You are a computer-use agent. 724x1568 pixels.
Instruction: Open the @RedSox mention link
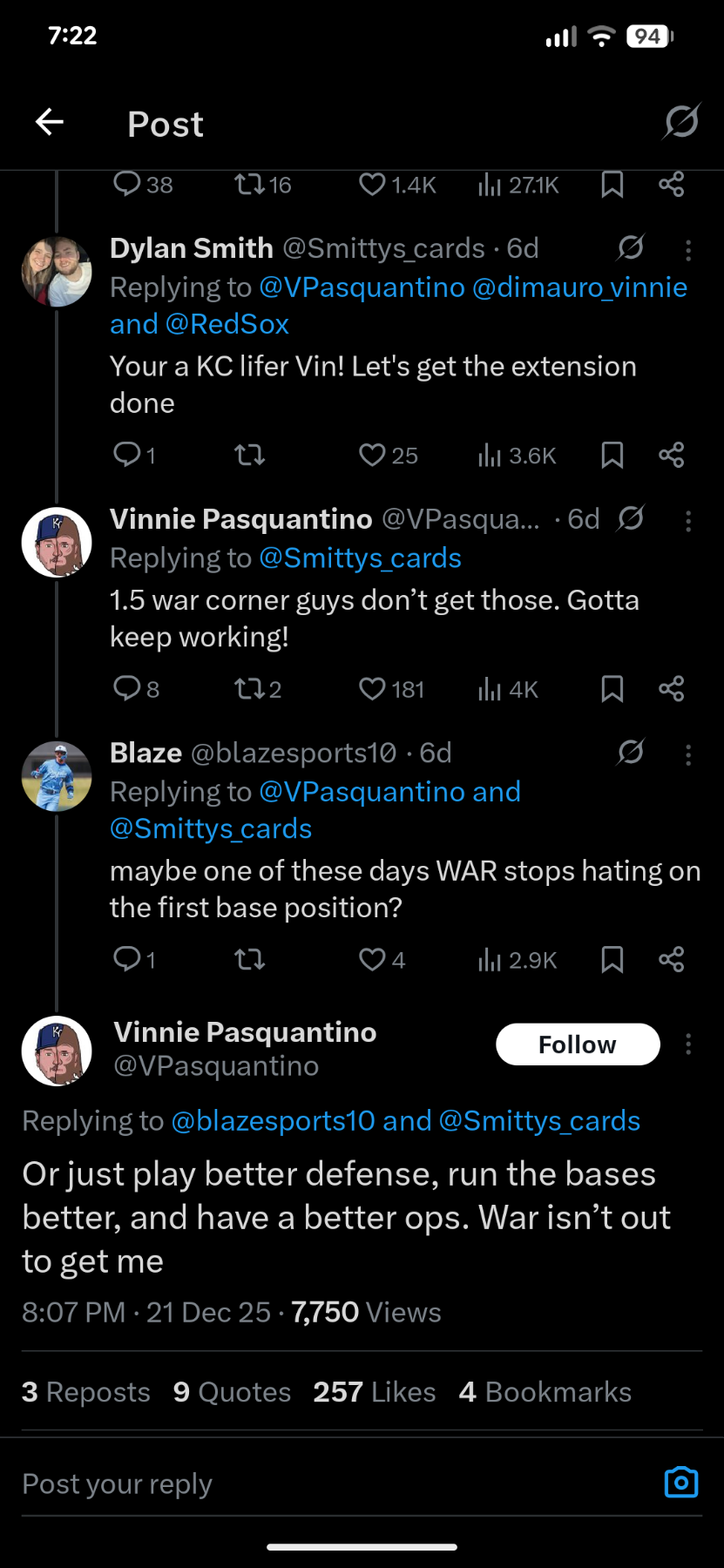point(227,324)
